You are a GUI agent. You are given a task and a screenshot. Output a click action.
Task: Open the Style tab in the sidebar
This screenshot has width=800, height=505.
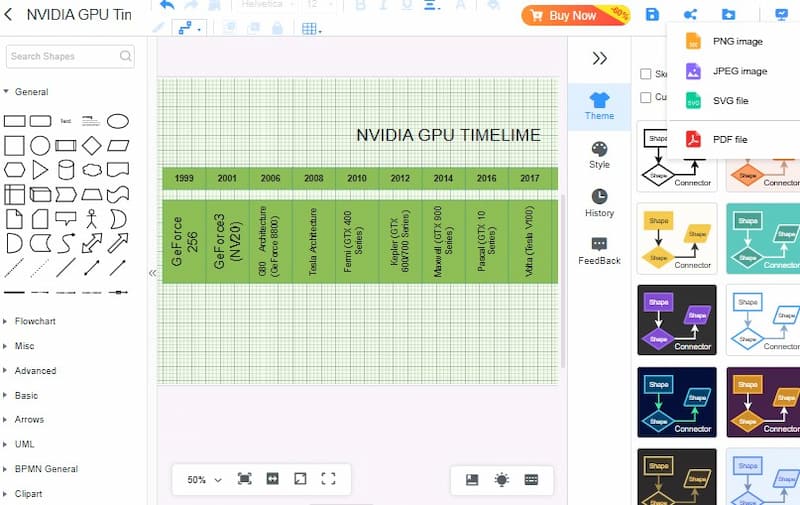(x=599, y=155)
